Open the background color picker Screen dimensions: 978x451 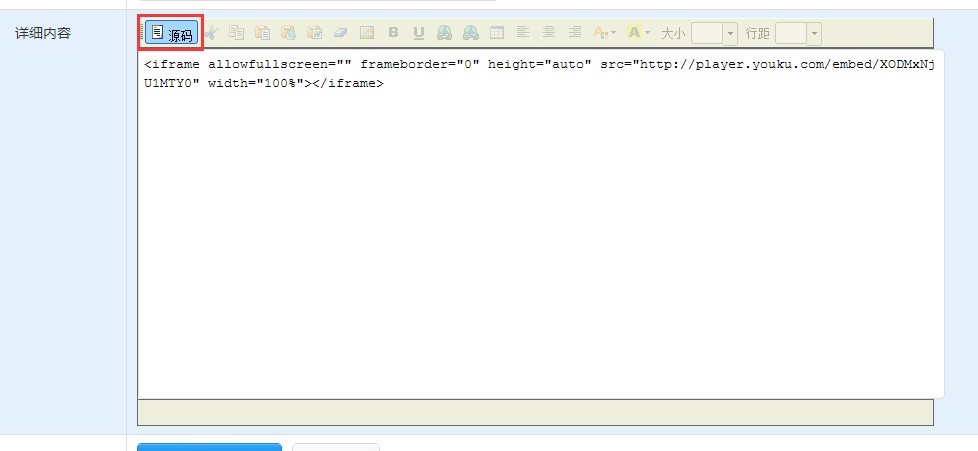[639, 32]
